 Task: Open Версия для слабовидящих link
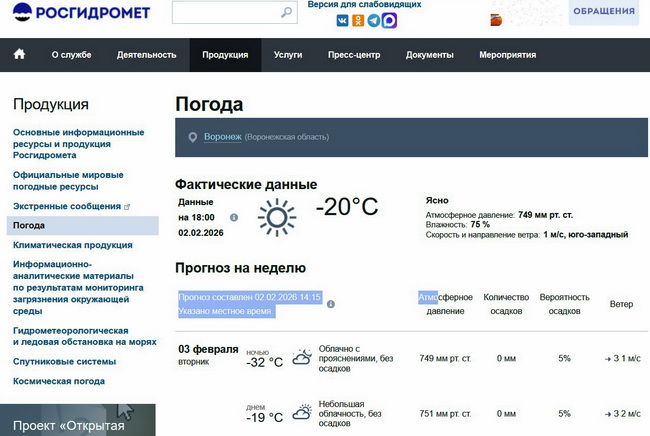click(364, 5)
